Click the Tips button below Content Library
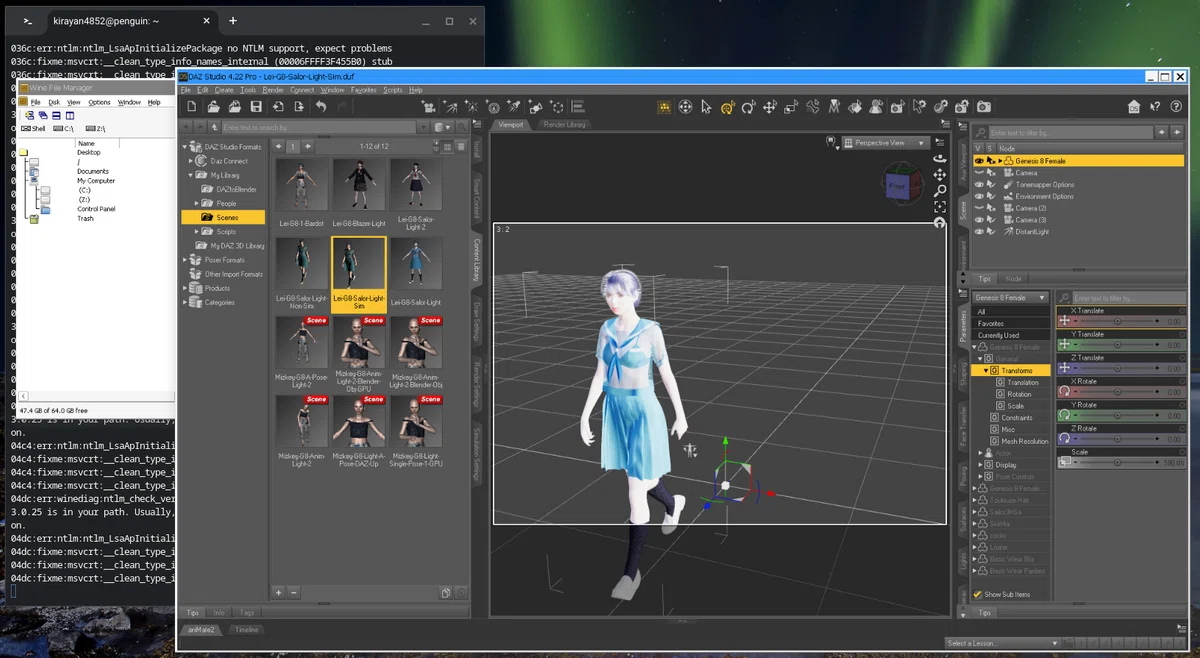This screenshot has height=658, width=1200. click(x=193, y=612)
